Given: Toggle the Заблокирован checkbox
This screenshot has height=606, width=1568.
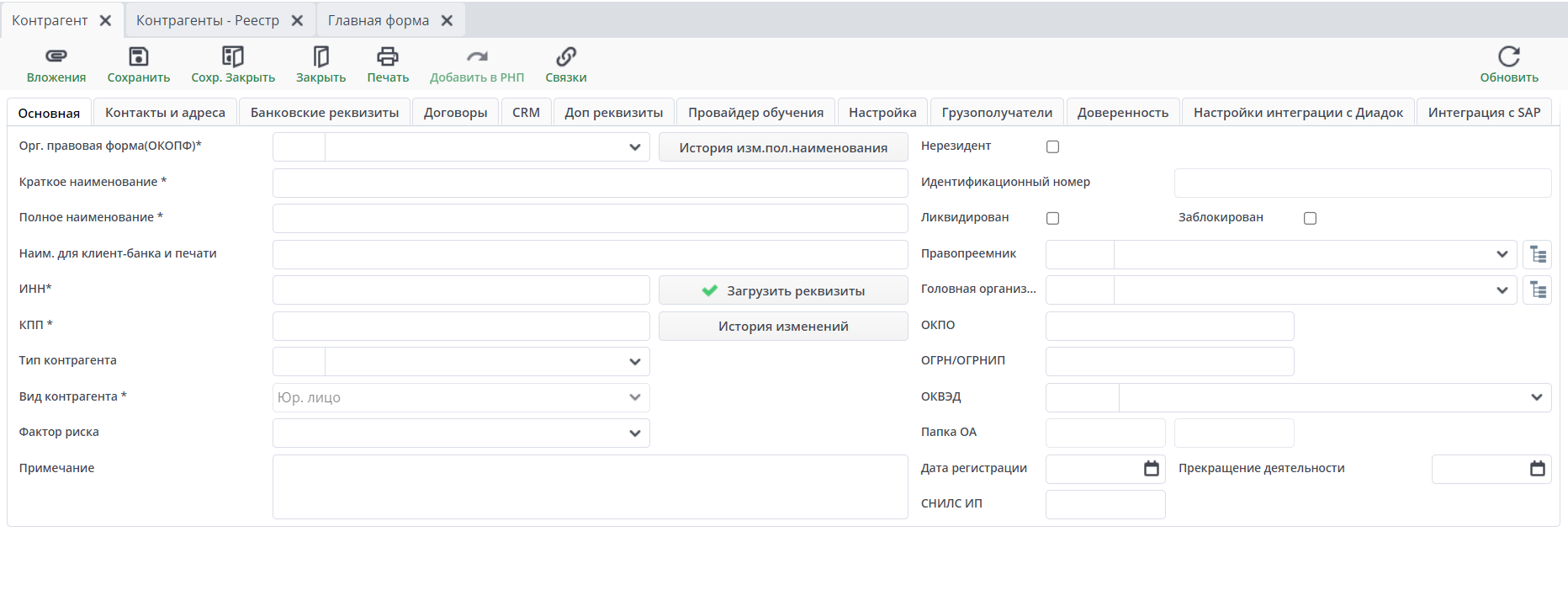Looking at the screenshot, I should [x=1310, y=219].
